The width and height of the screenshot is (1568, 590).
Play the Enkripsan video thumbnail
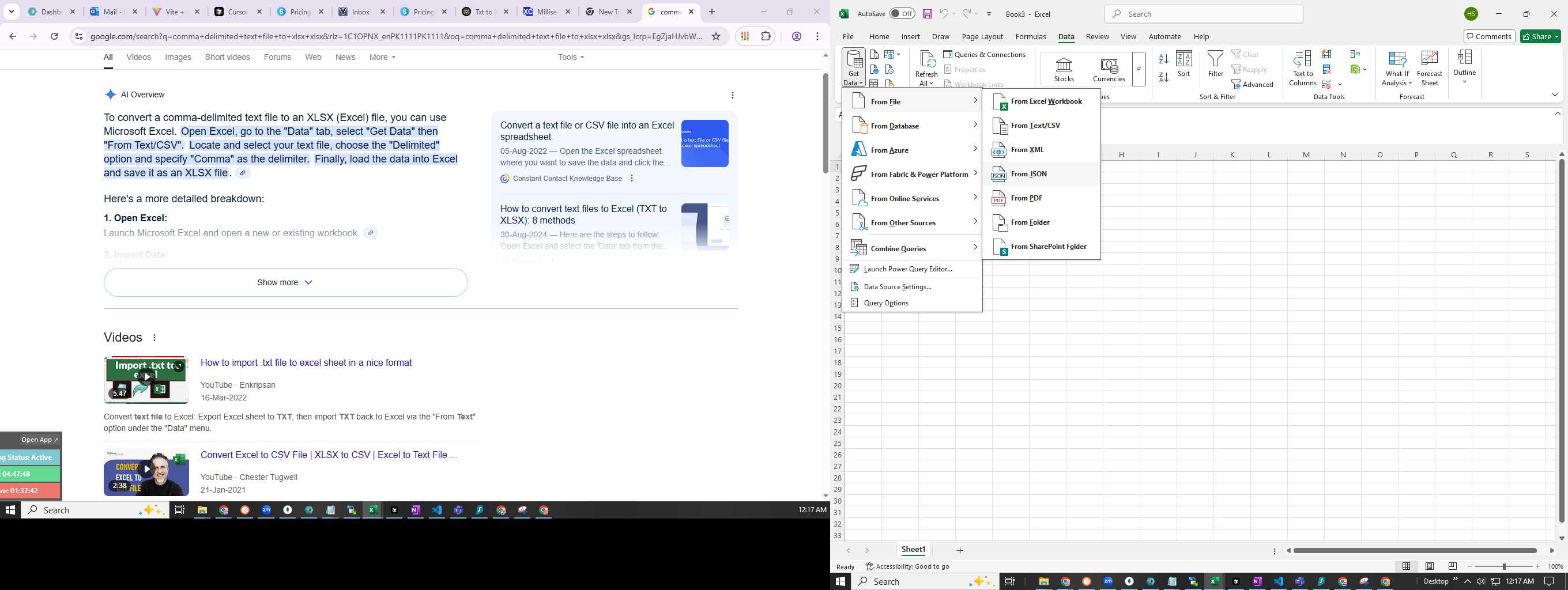pyautogui.click(x=146, y=380)
